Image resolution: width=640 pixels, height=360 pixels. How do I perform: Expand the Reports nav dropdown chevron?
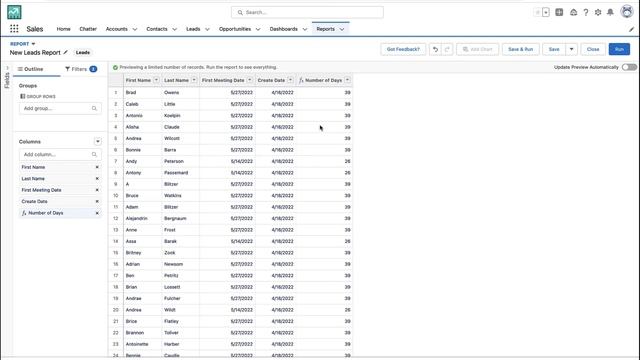pyautogui.click(x=342, y=29)
